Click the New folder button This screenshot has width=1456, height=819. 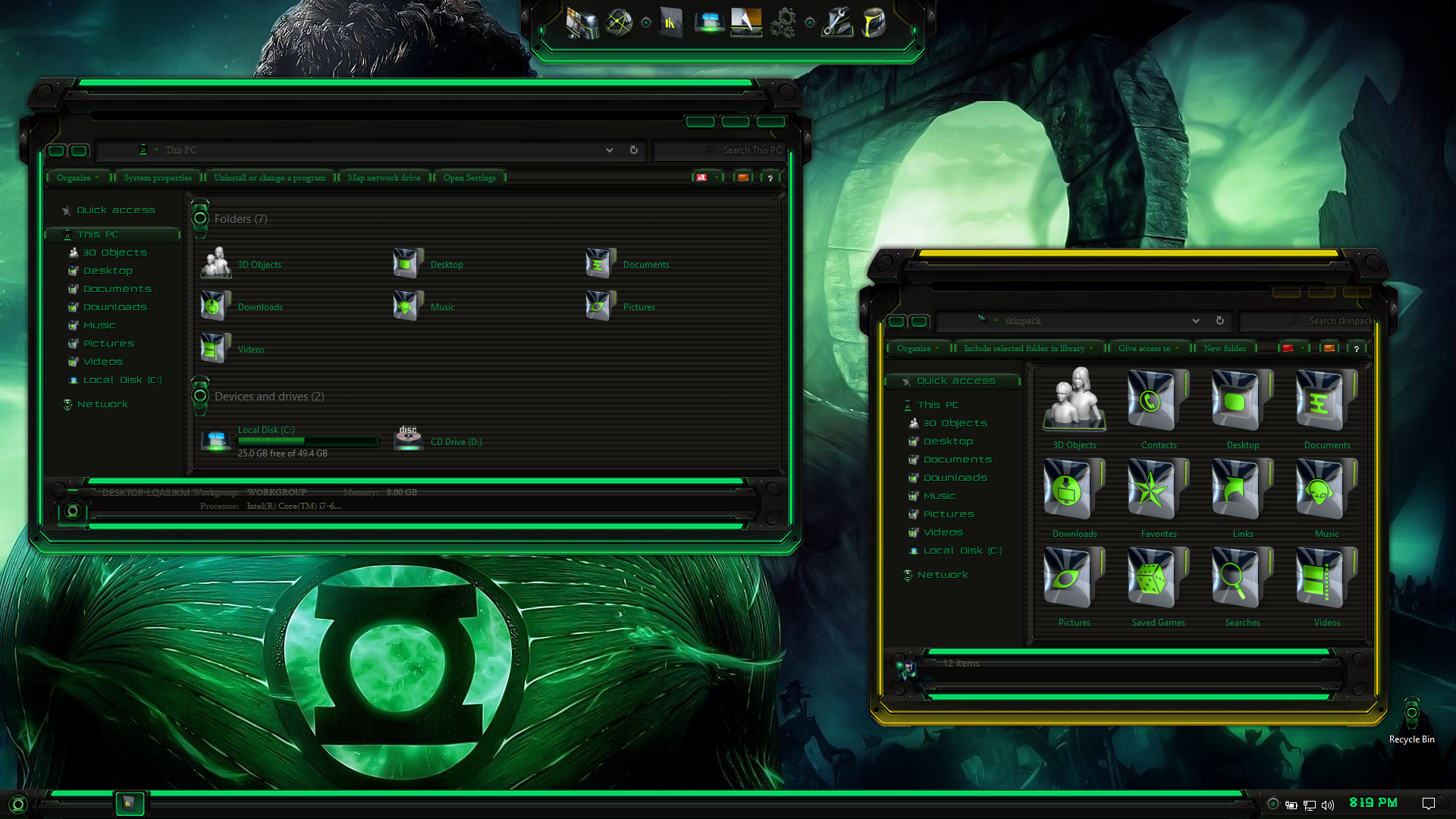[1225, 348]
